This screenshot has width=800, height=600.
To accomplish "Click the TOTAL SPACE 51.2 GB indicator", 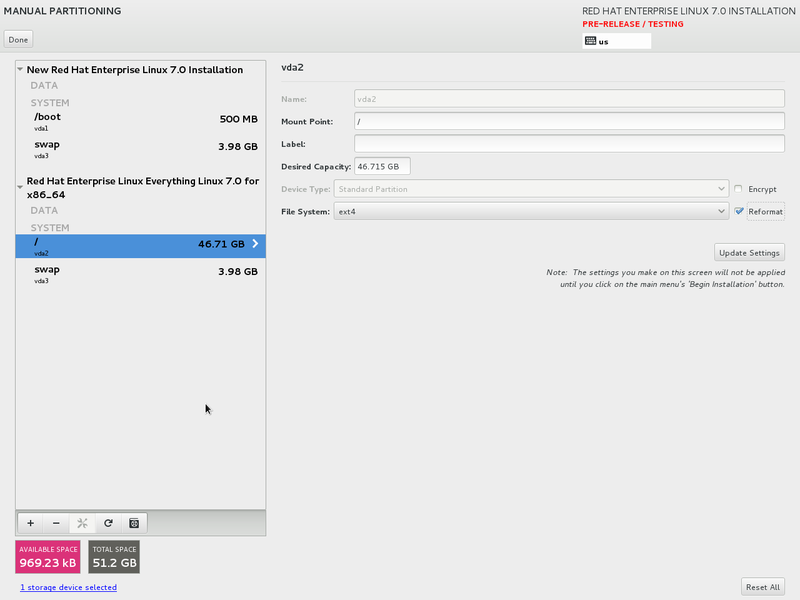I will pyautogui.click(x=114, y=557).
